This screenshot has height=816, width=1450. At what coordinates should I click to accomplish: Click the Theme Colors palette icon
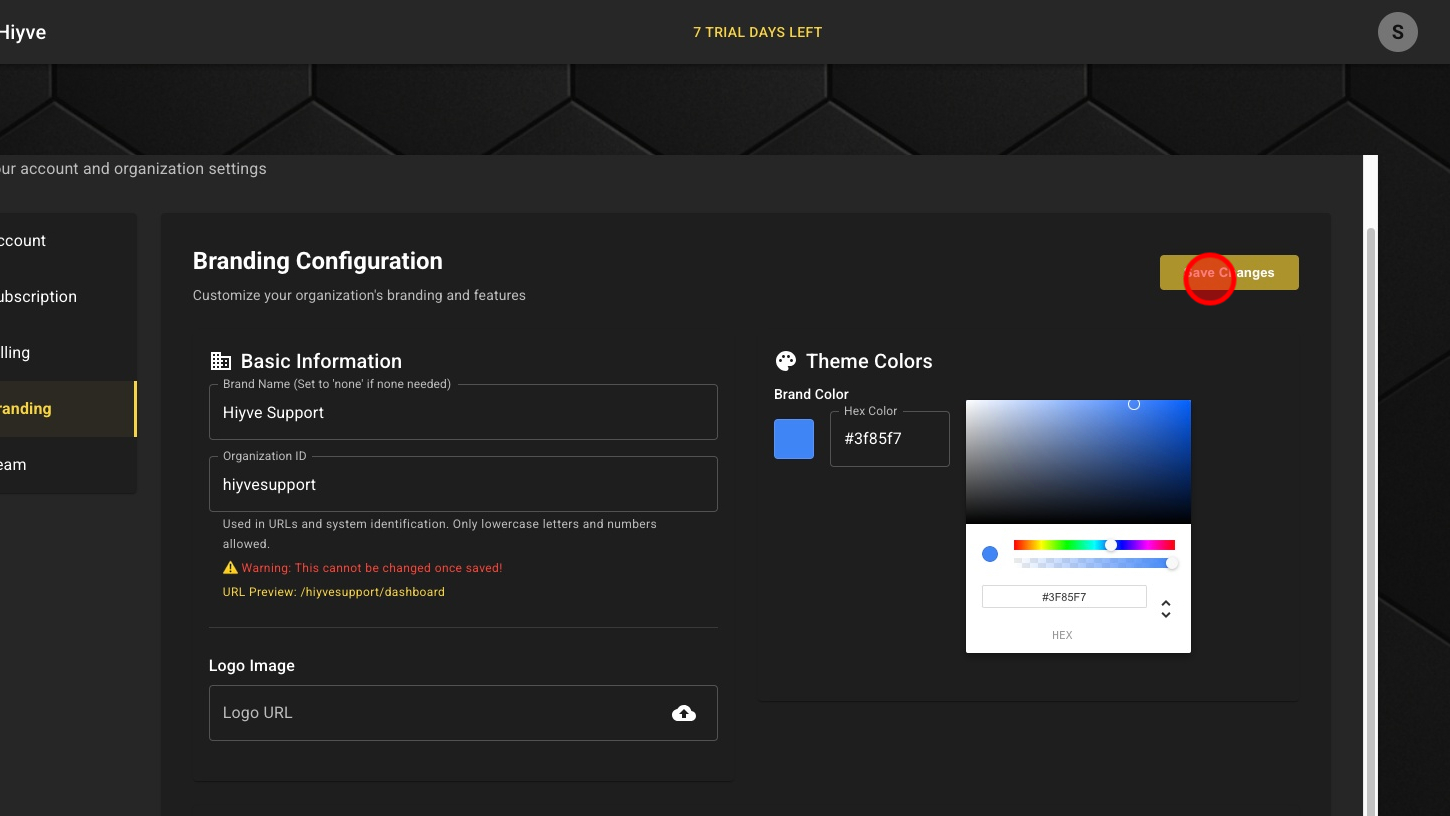click(x=786, y=361)
